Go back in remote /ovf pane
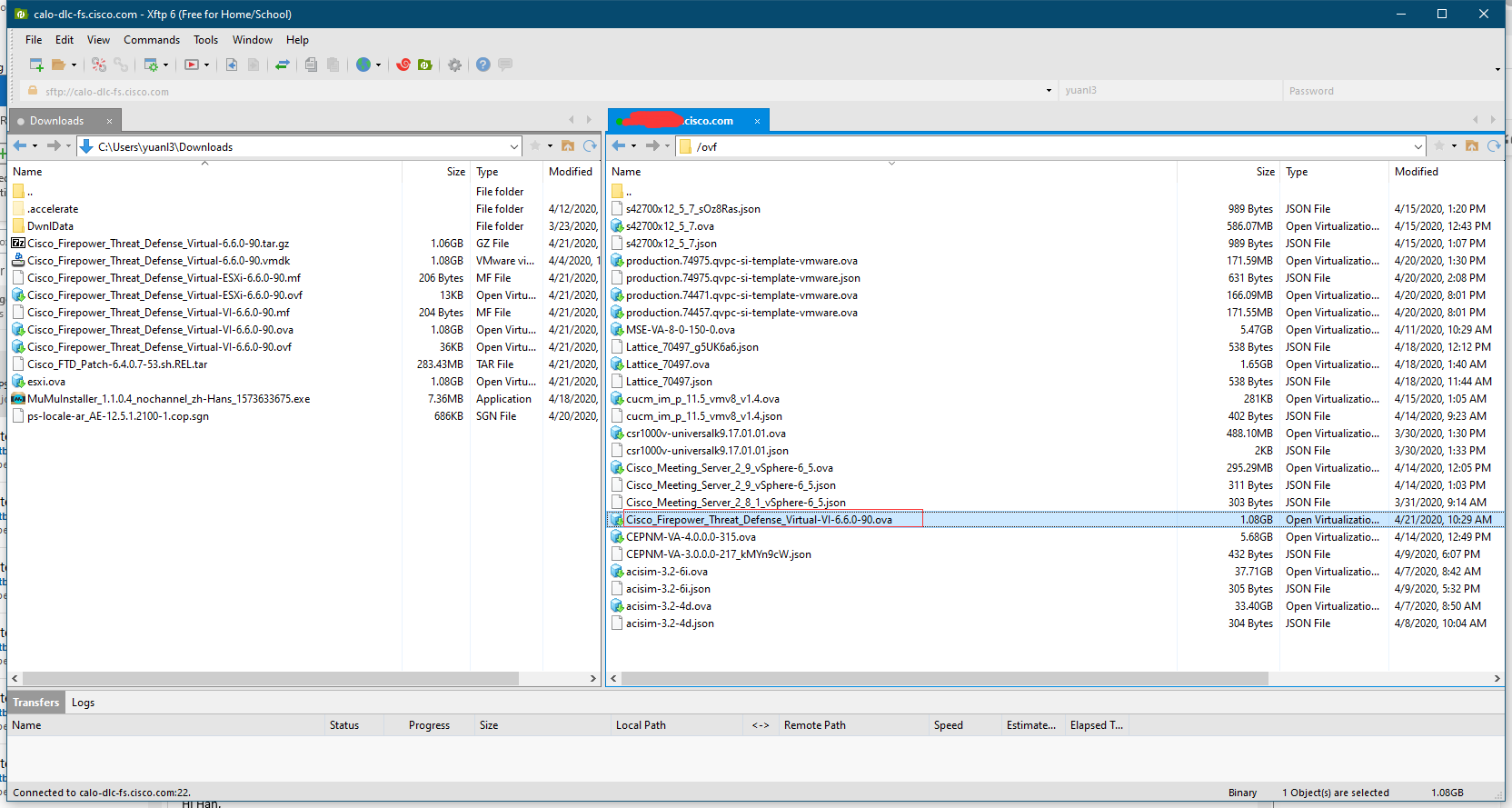 click(x=619, y=146)
